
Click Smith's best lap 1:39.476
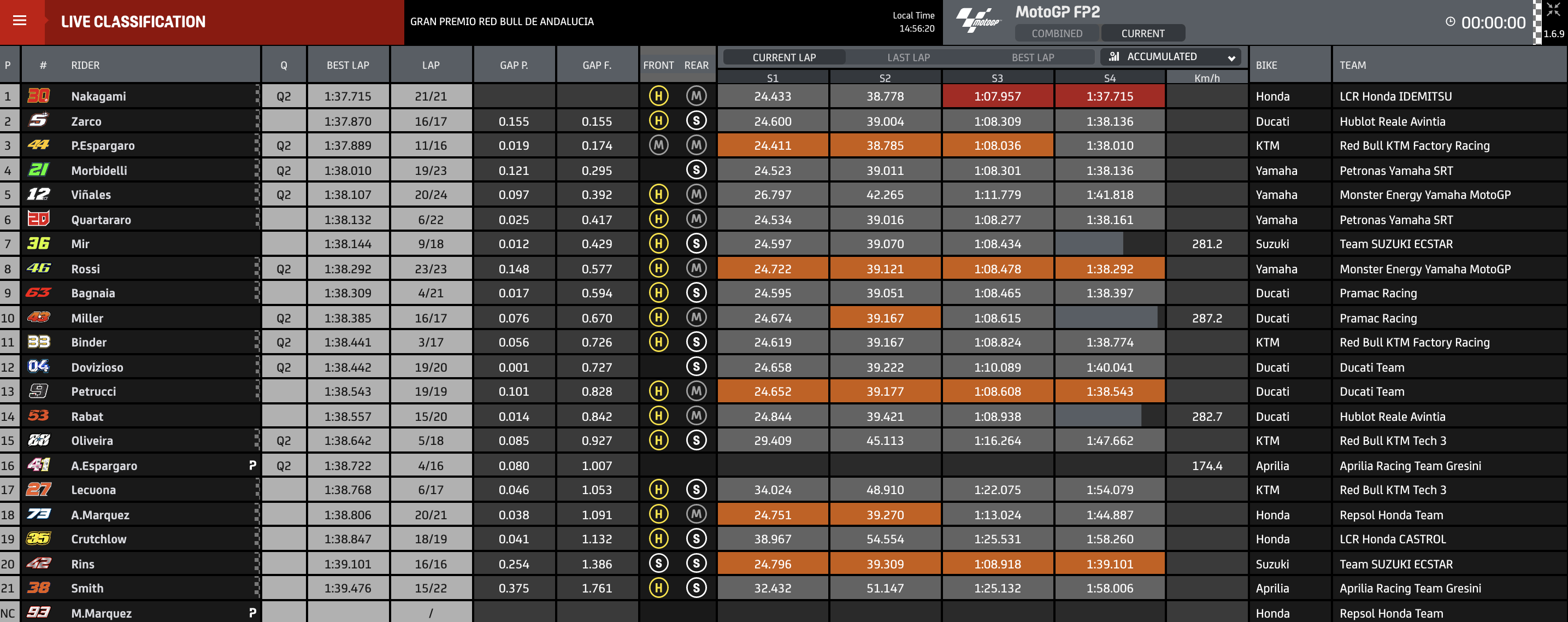347,588
